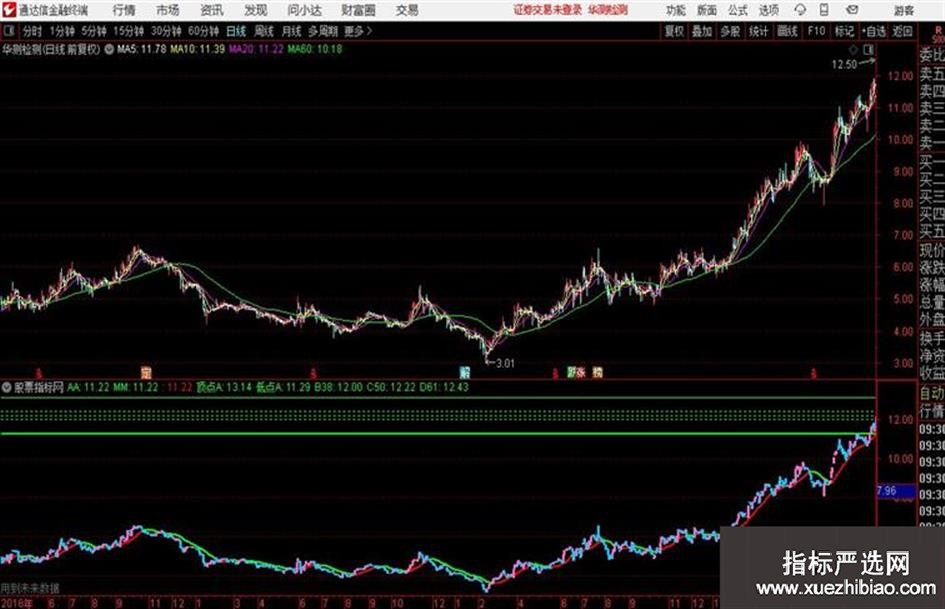Click the MA5: 11.78 value
945x609 pixels.
[x=142, y=49]
